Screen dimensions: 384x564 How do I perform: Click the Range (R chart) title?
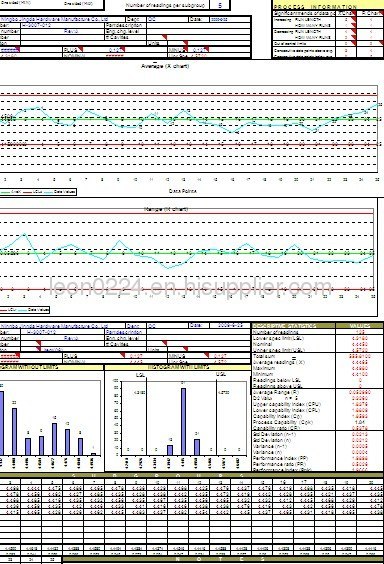[x=166, y=209]
